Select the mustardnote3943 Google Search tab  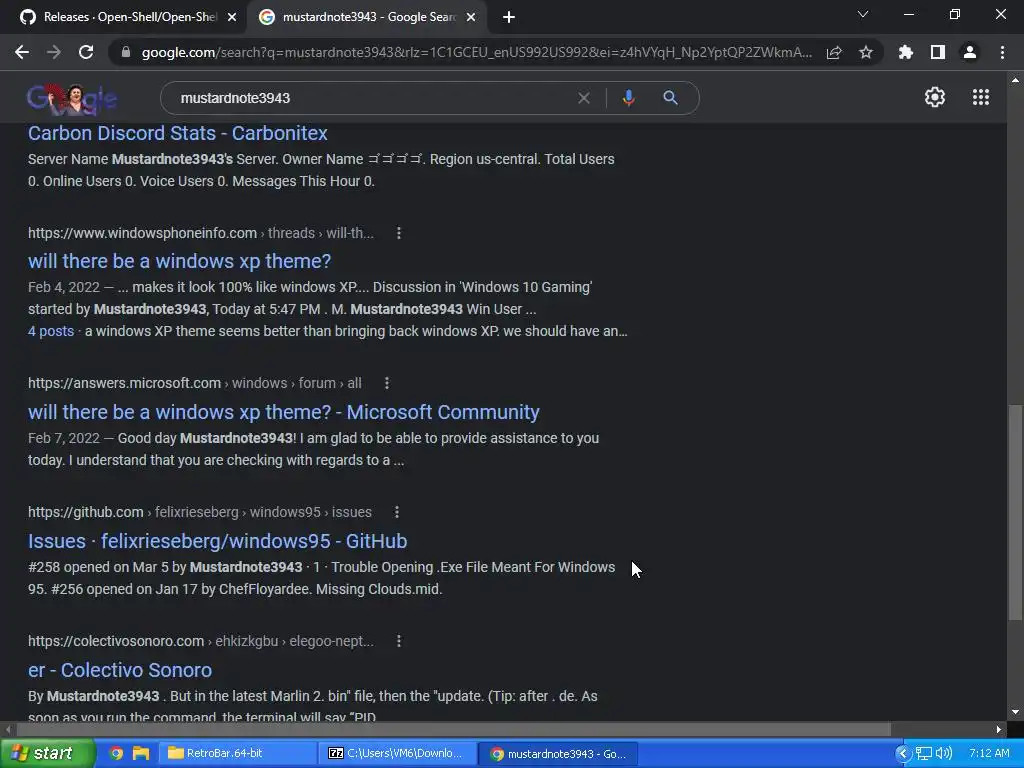[366, 17]
